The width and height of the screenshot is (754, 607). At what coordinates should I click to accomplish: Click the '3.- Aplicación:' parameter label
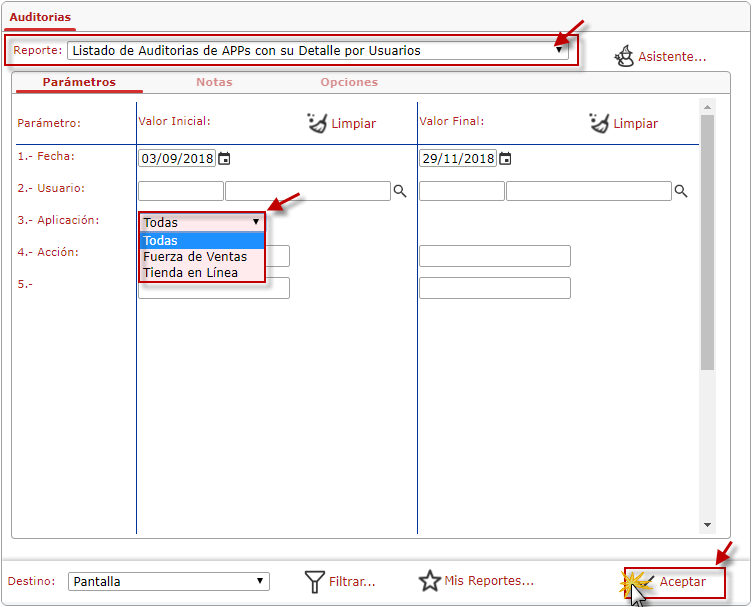(58, 220)
